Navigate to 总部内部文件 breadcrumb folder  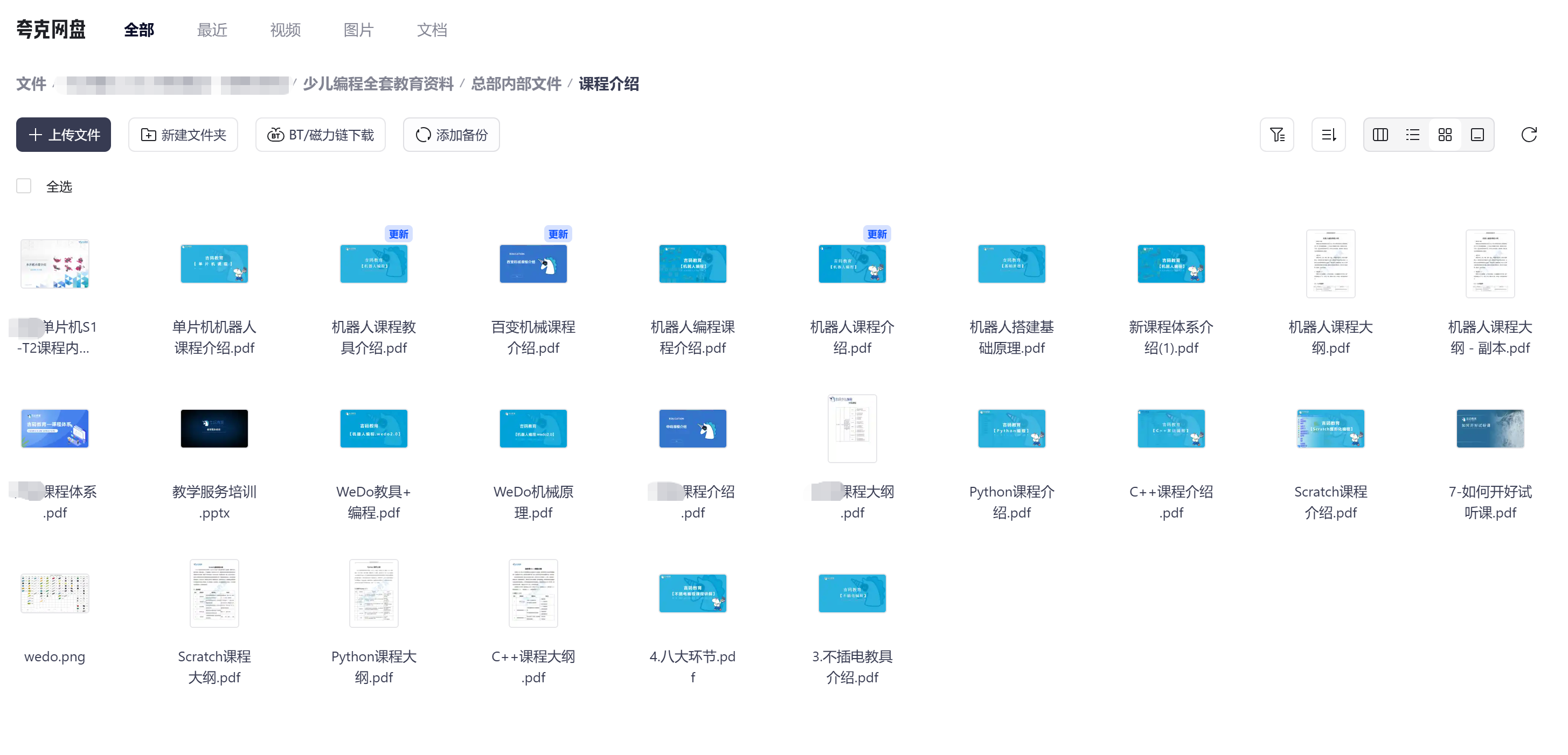(x=516, y=84)
